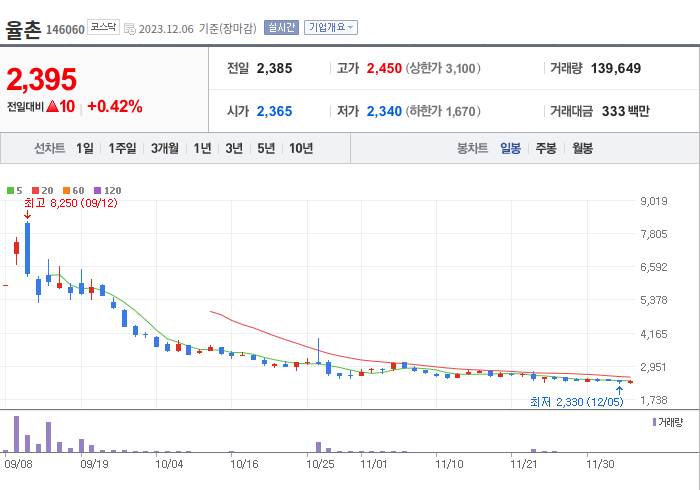
Task: Click the purple 120-day moving average swatch
Action: 97,191
